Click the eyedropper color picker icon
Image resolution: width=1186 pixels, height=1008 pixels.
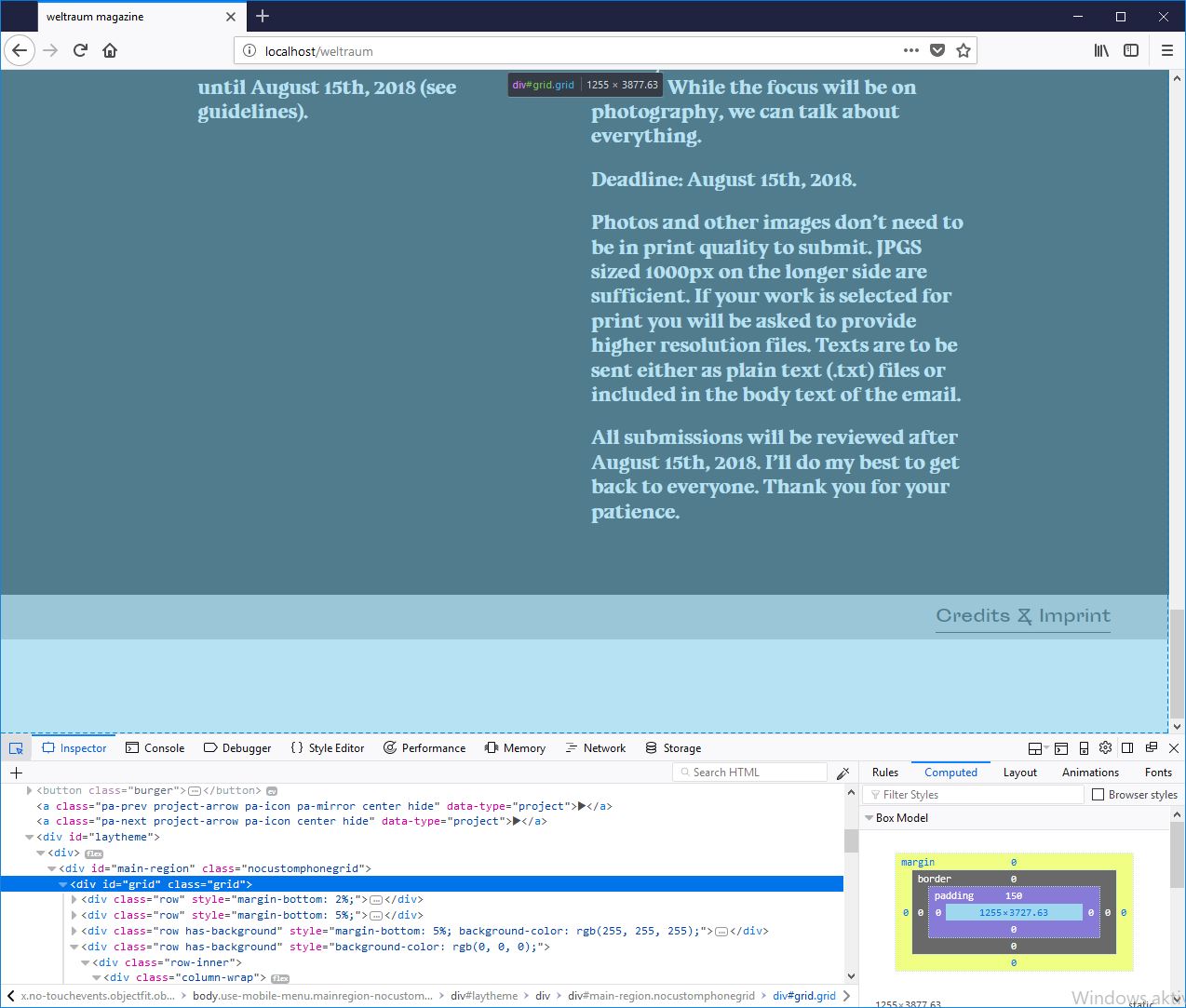(842, 773)
